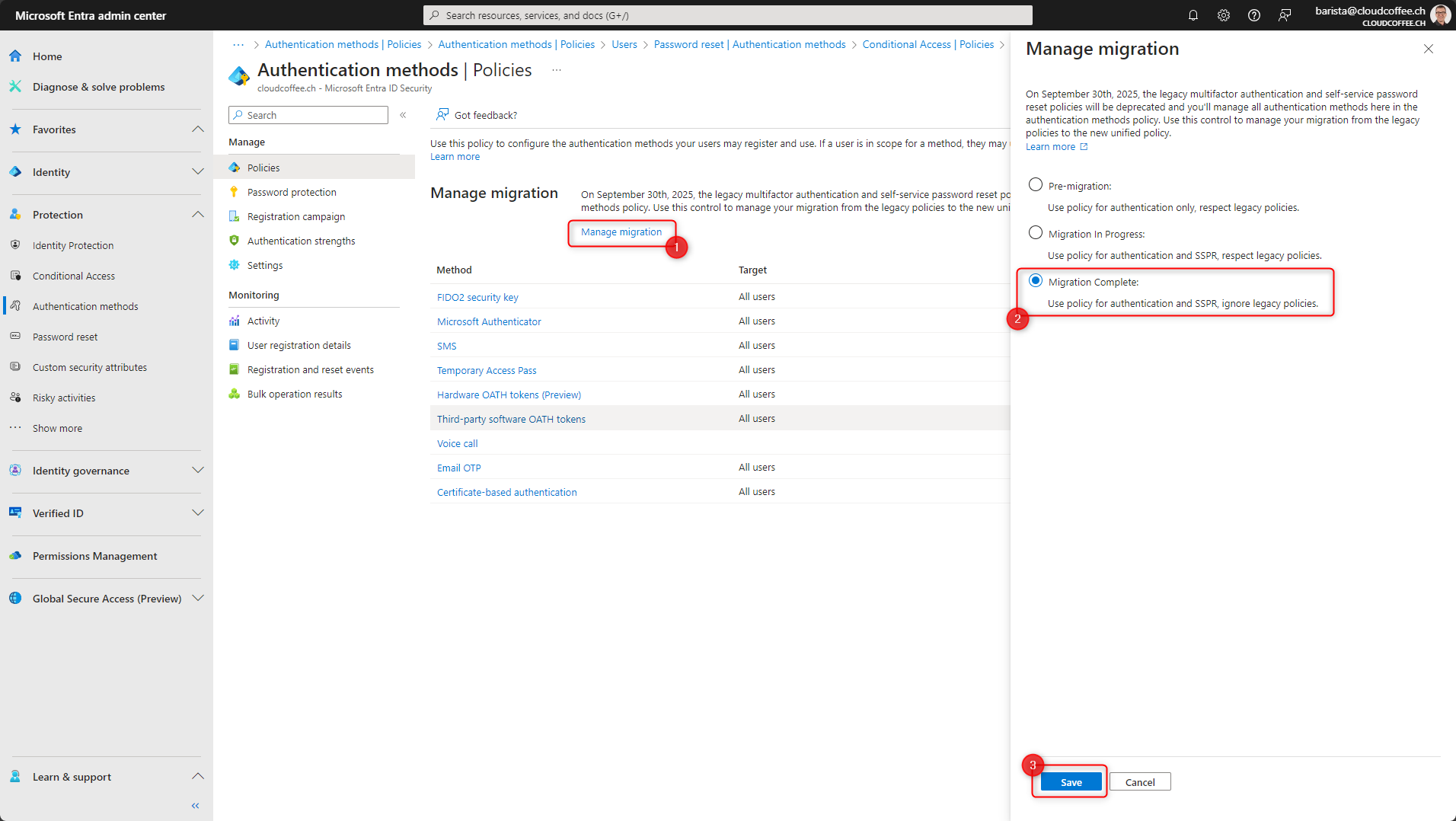Select Migration In Progress option
This screenshot has width=1456, height=821.
[1035, 232]
